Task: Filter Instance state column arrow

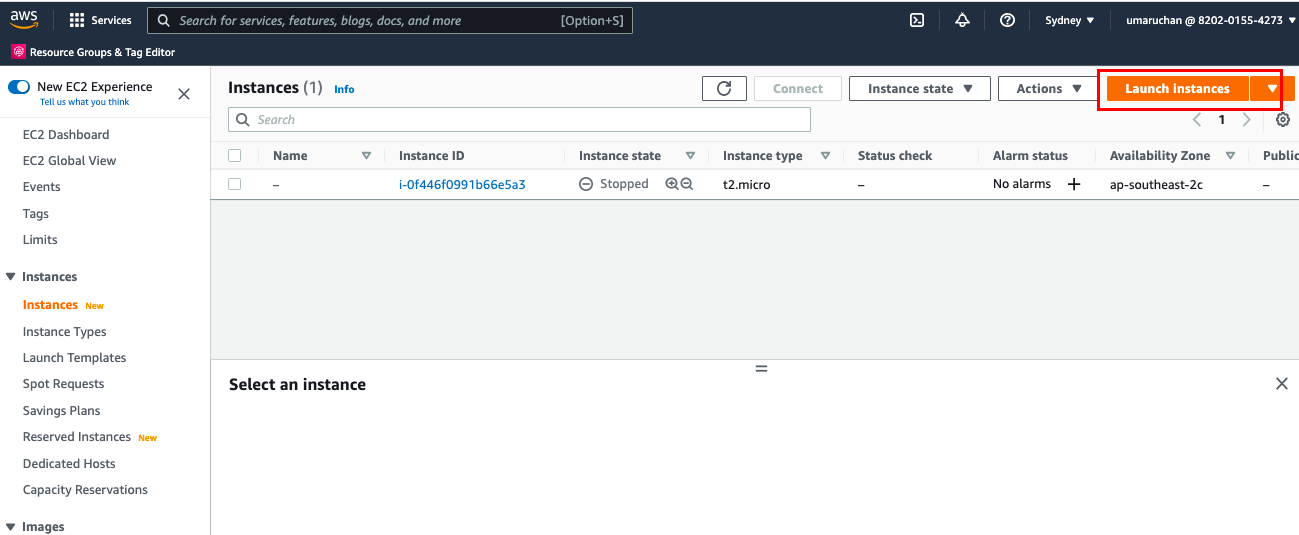Action: (690, 156)
